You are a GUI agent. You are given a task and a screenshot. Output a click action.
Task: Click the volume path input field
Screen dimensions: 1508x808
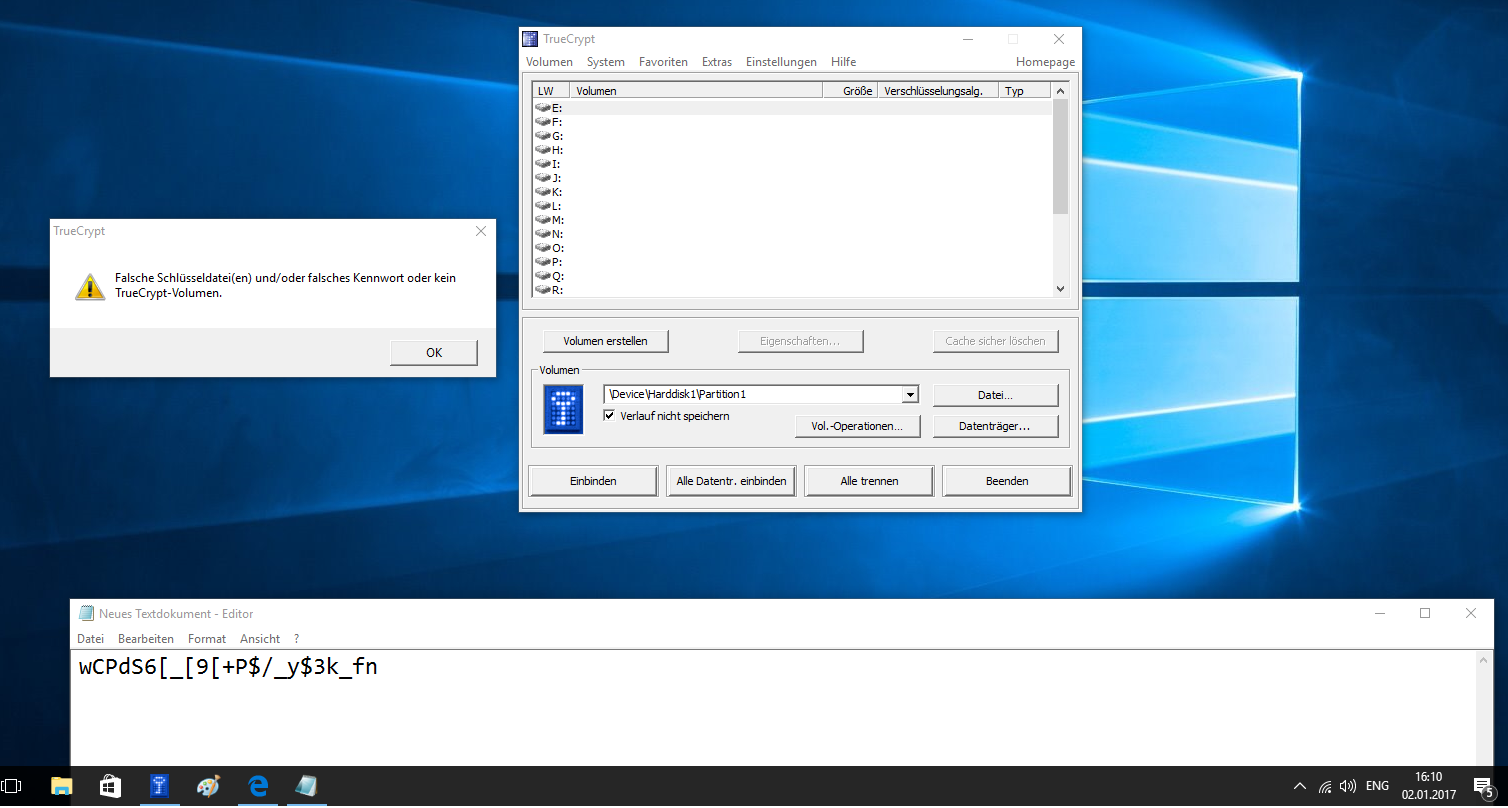point(753,394)
